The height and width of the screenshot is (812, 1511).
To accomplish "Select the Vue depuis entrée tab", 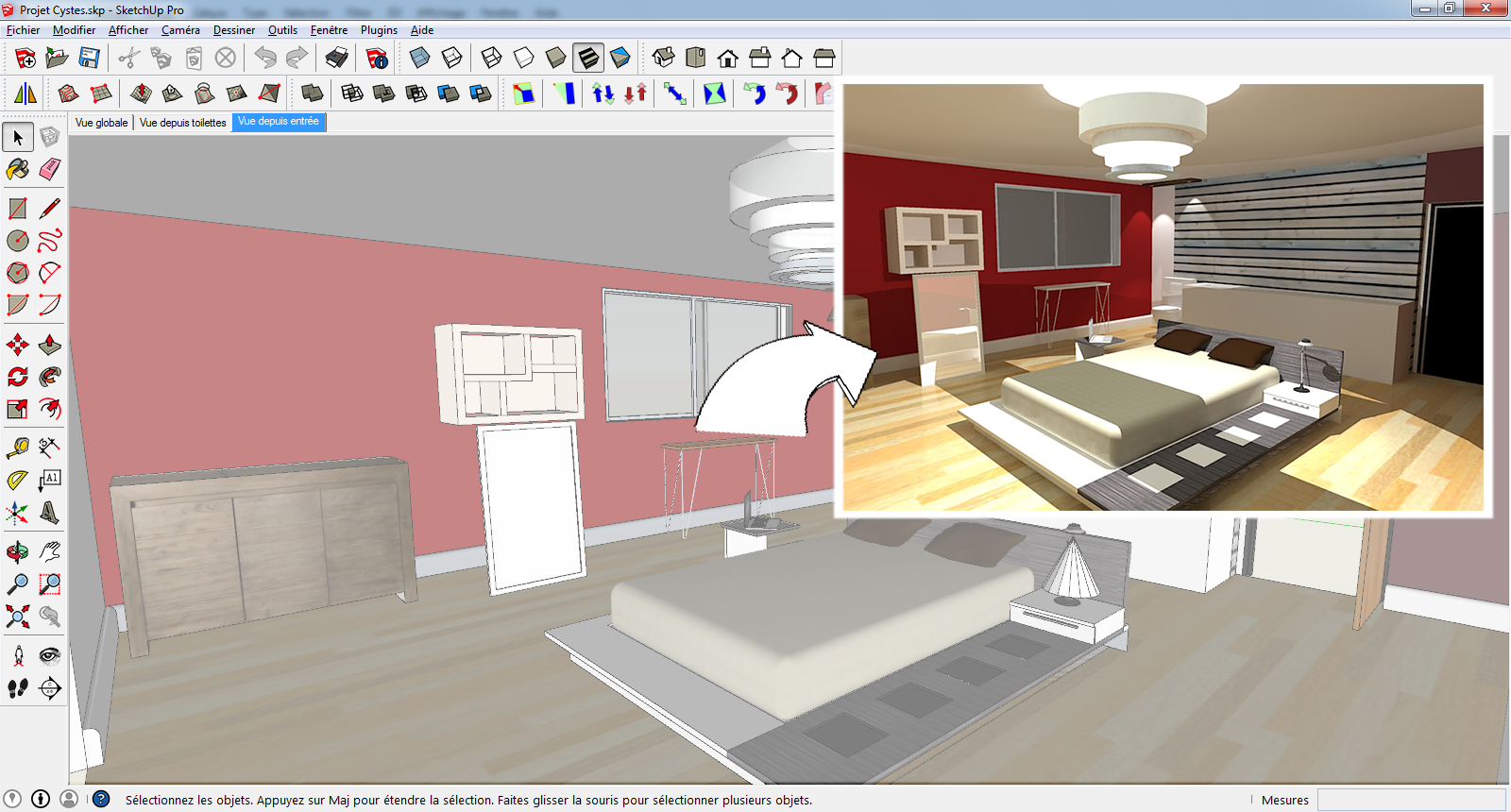I will pyautogui.click(x=279, y=122).
